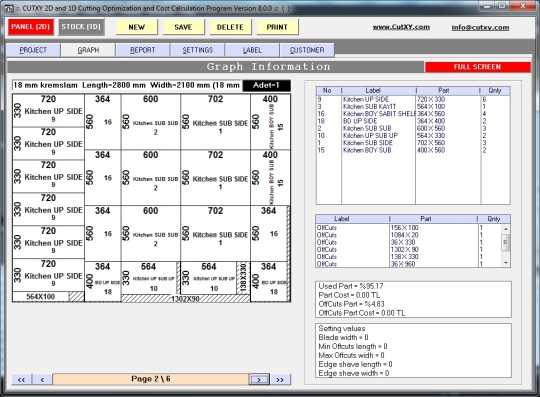
Task: Click the Adet-1 sheet count label
Action: 266,85
